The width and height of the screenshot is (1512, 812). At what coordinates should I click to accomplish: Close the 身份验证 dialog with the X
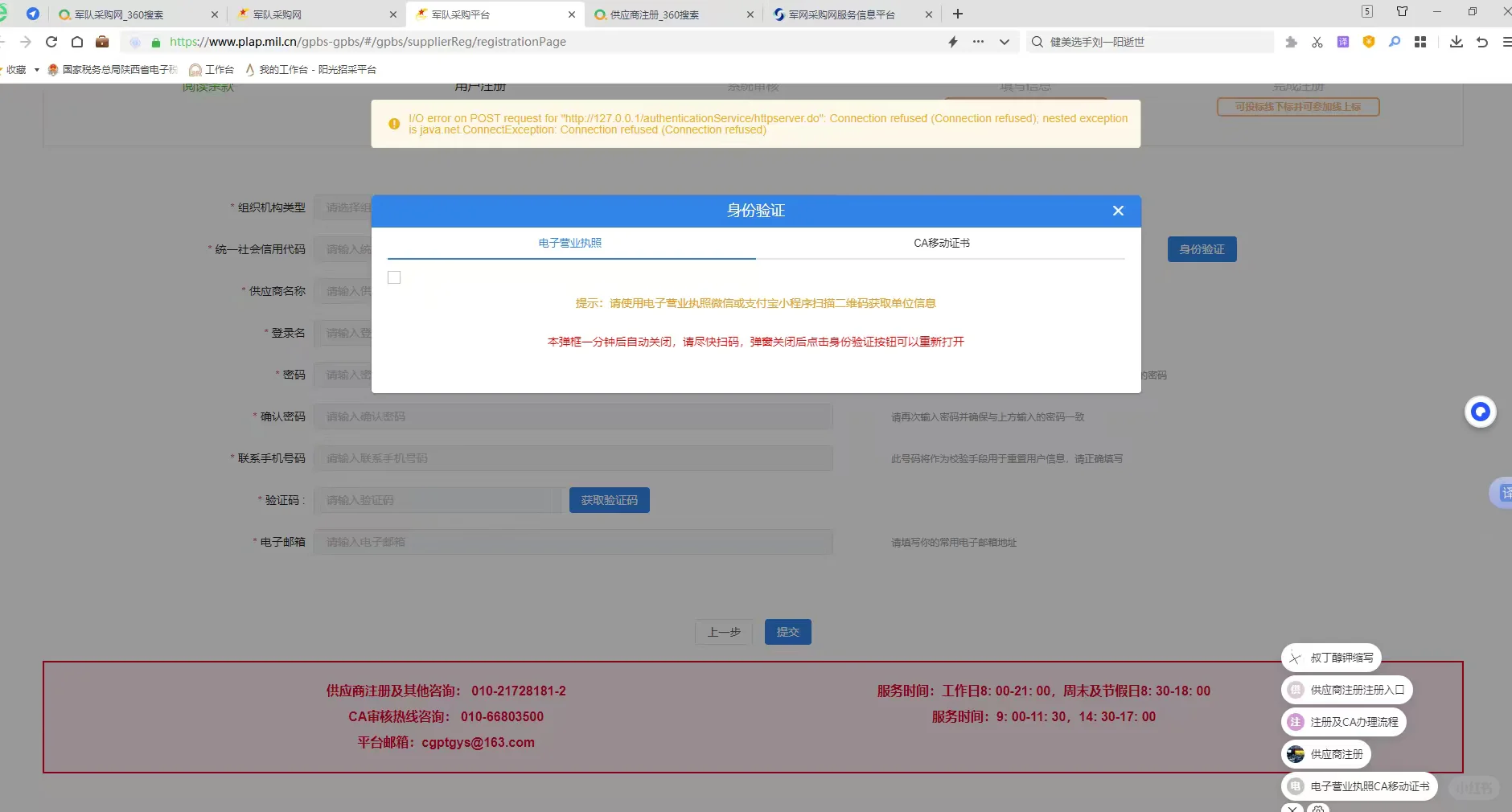(1118, 211)
